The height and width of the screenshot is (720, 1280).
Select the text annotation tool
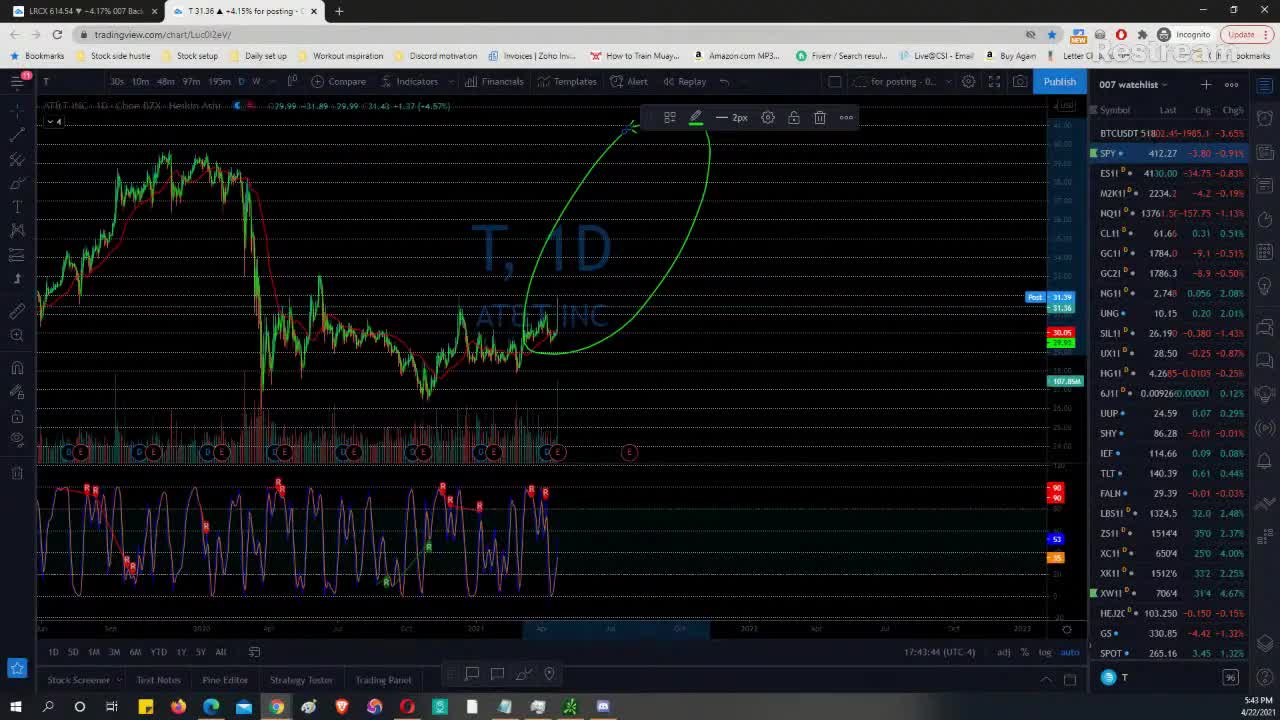17,207
